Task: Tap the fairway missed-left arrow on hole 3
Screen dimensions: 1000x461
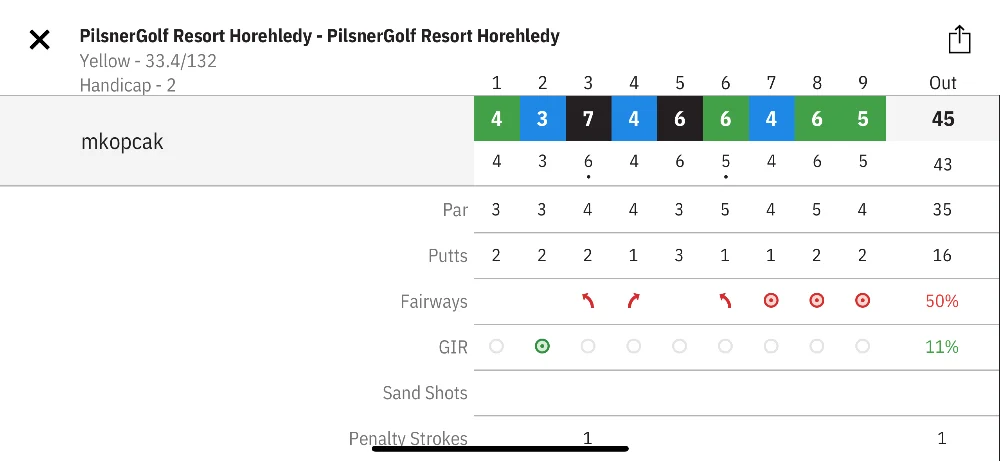Action: [588, 301]
